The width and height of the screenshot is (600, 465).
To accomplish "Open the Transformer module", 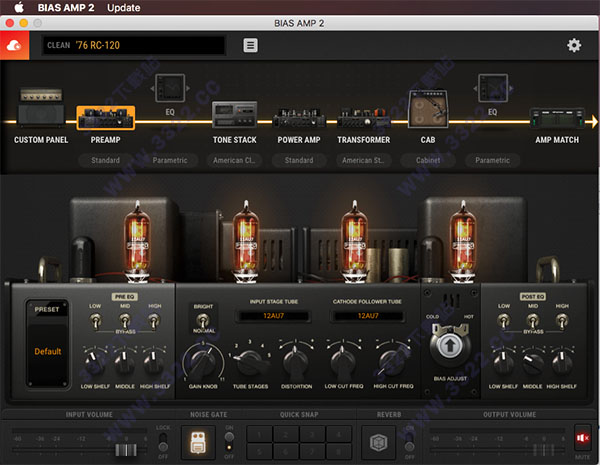I will click(x=362, y=120).
